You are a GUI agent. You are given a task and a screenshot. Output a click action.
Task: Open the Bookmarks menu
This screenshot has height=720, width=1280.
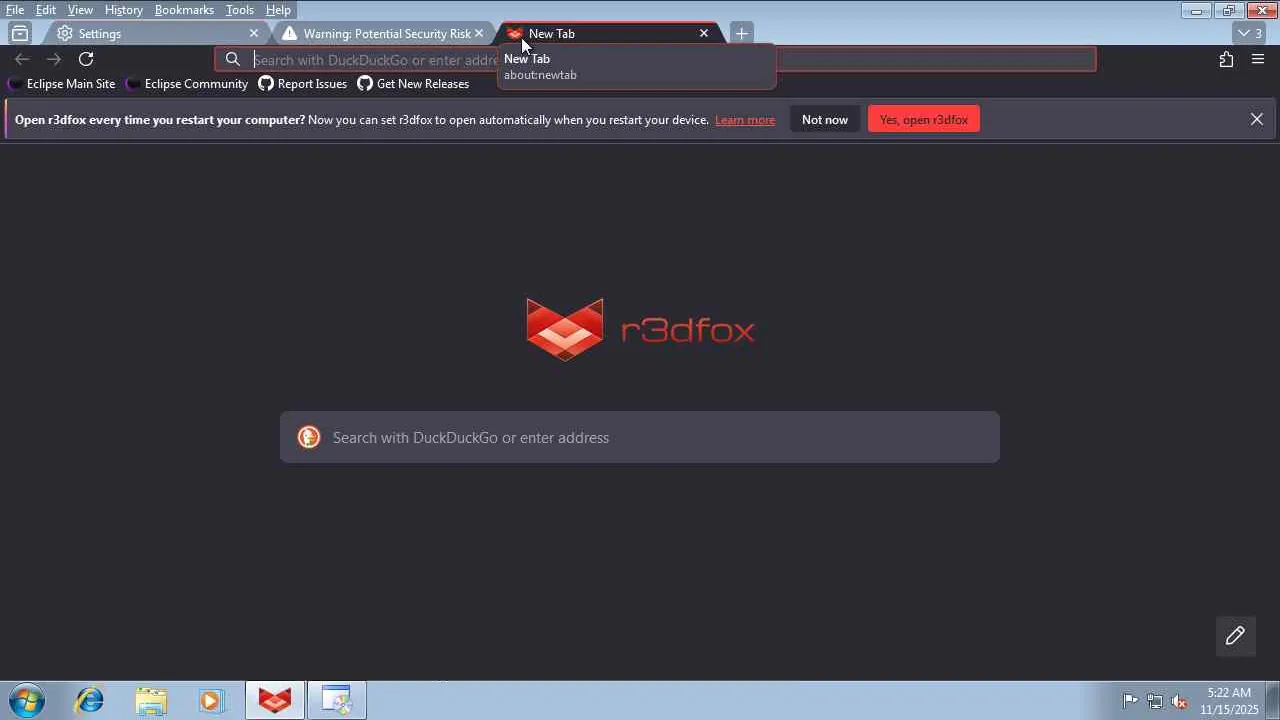pos(184,10)
